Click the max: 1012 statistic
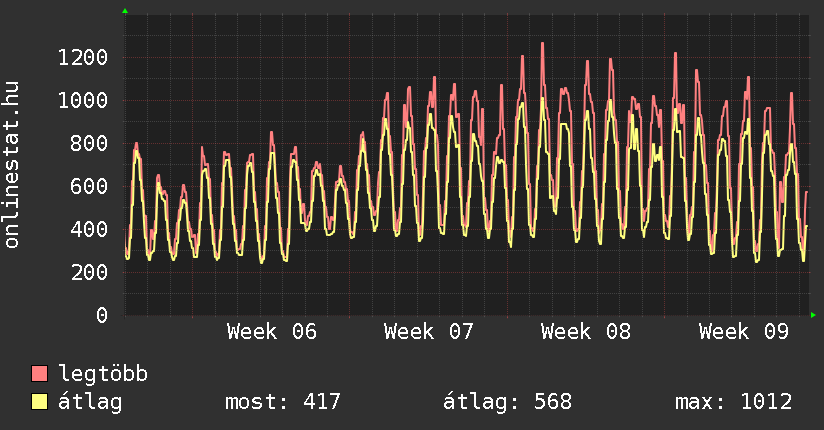The image size is (824, 430). coord(733,403)
